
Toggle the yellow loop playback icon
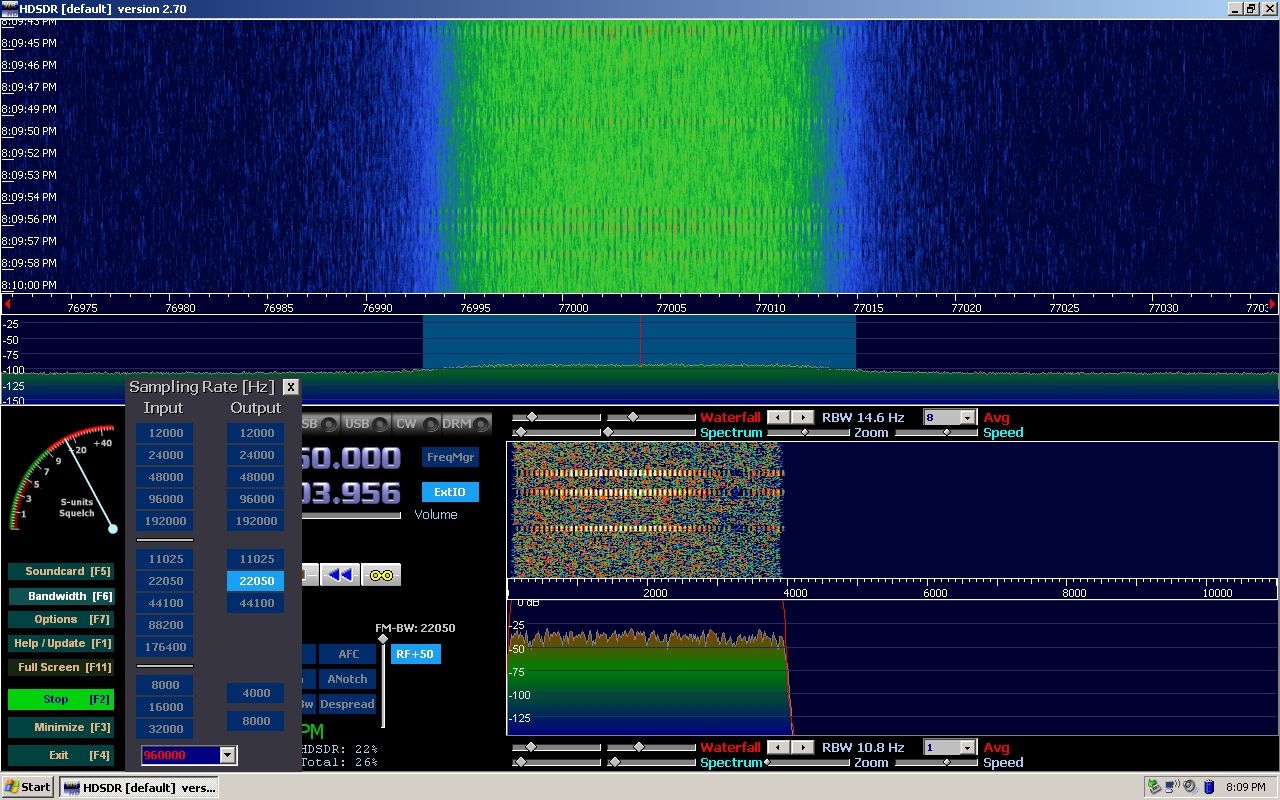pos(381,574)
